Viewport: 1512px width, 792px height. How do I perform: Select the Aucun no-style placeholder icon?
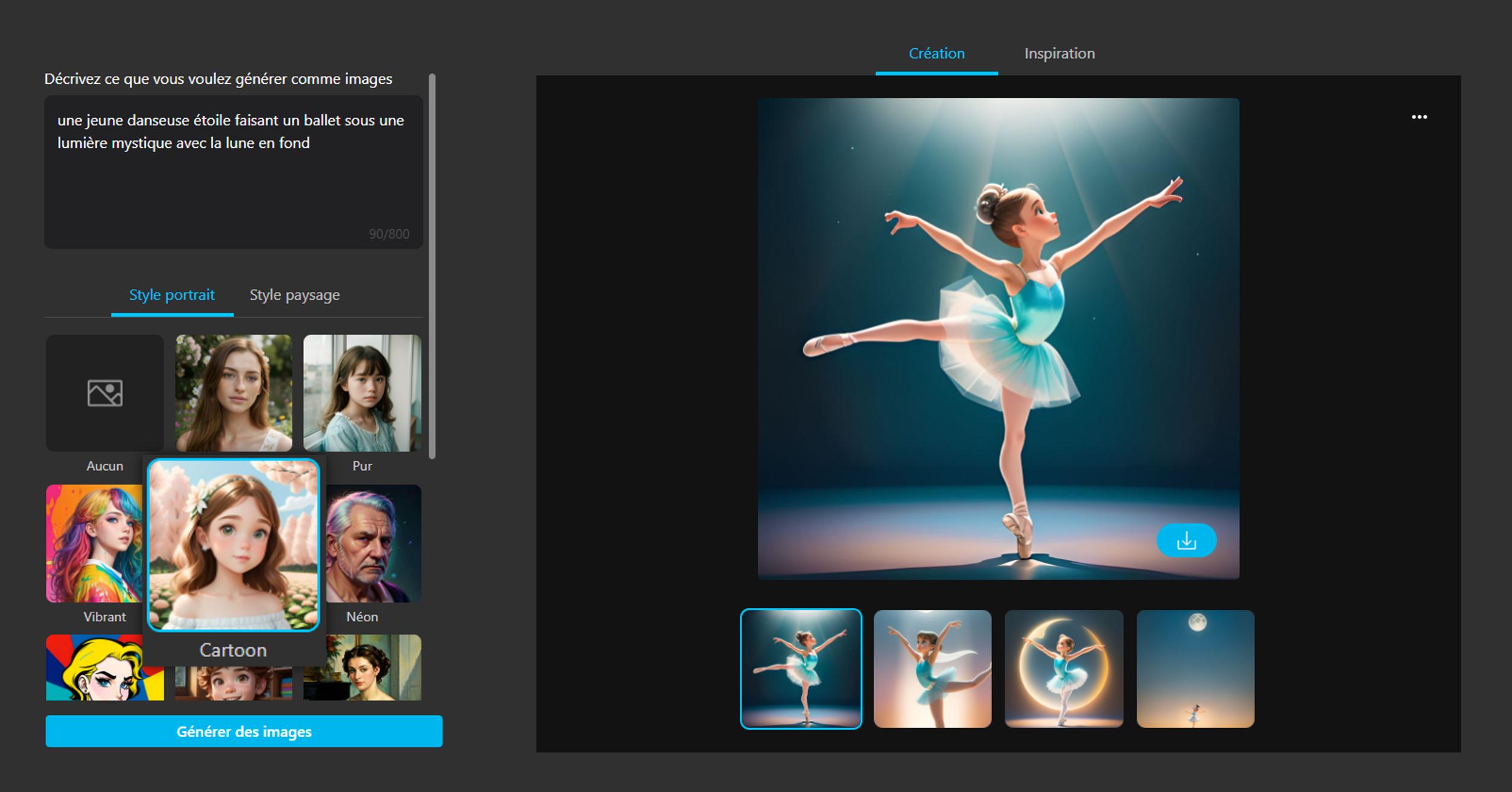tap(105, 393)
